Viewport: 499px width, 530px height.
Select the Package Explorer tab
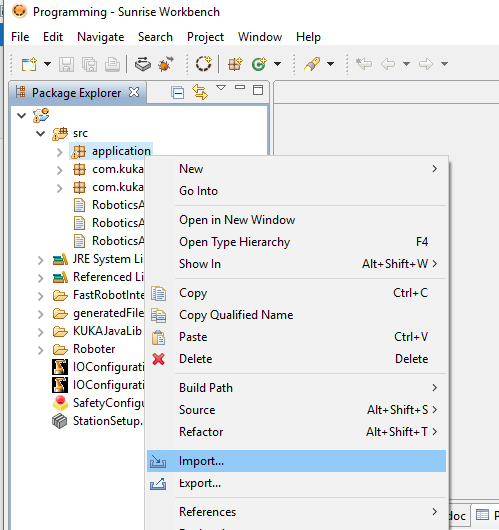point(78,93)
